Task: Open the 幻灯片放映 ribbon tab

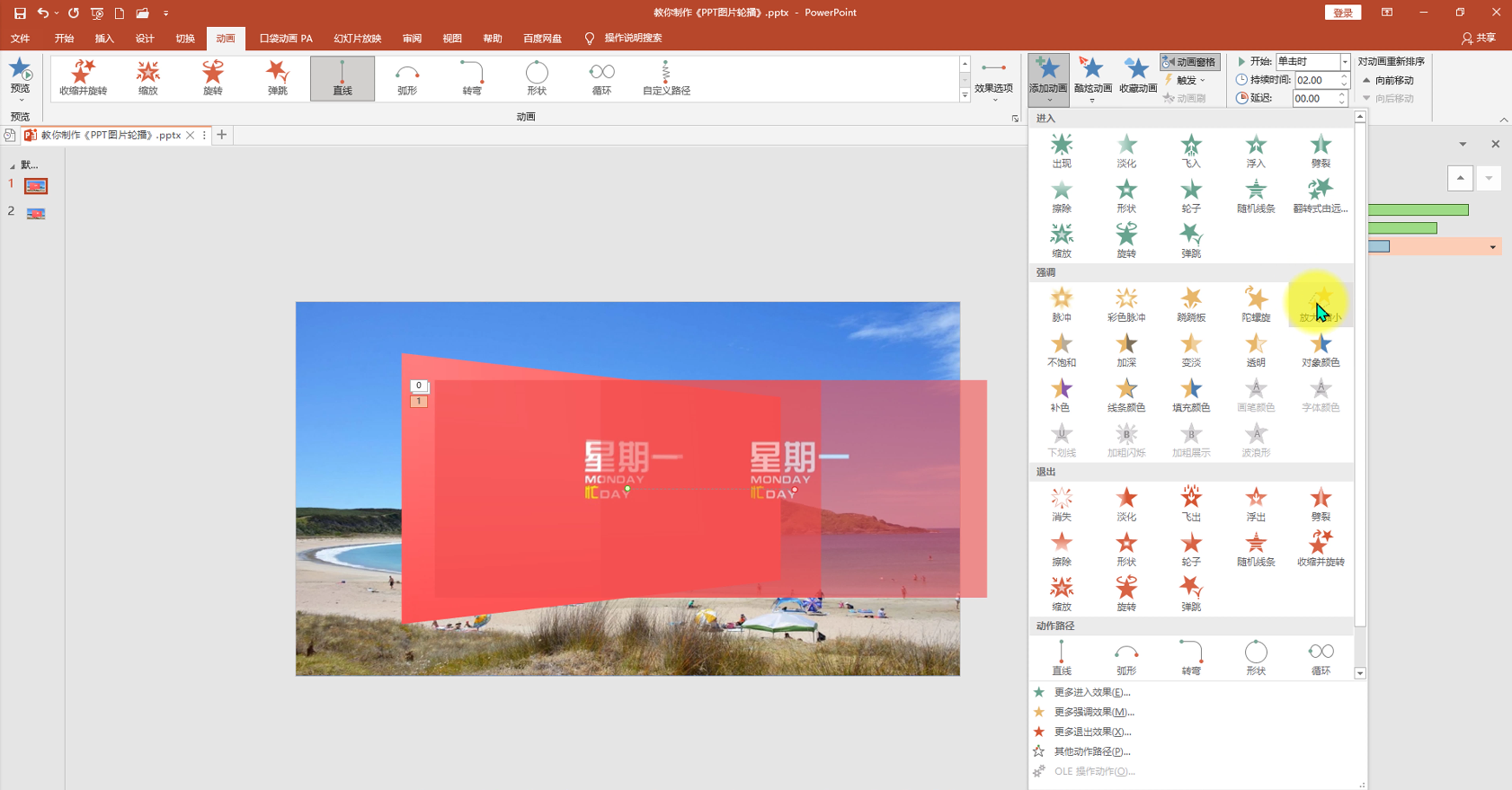Action: click(357, 38)
